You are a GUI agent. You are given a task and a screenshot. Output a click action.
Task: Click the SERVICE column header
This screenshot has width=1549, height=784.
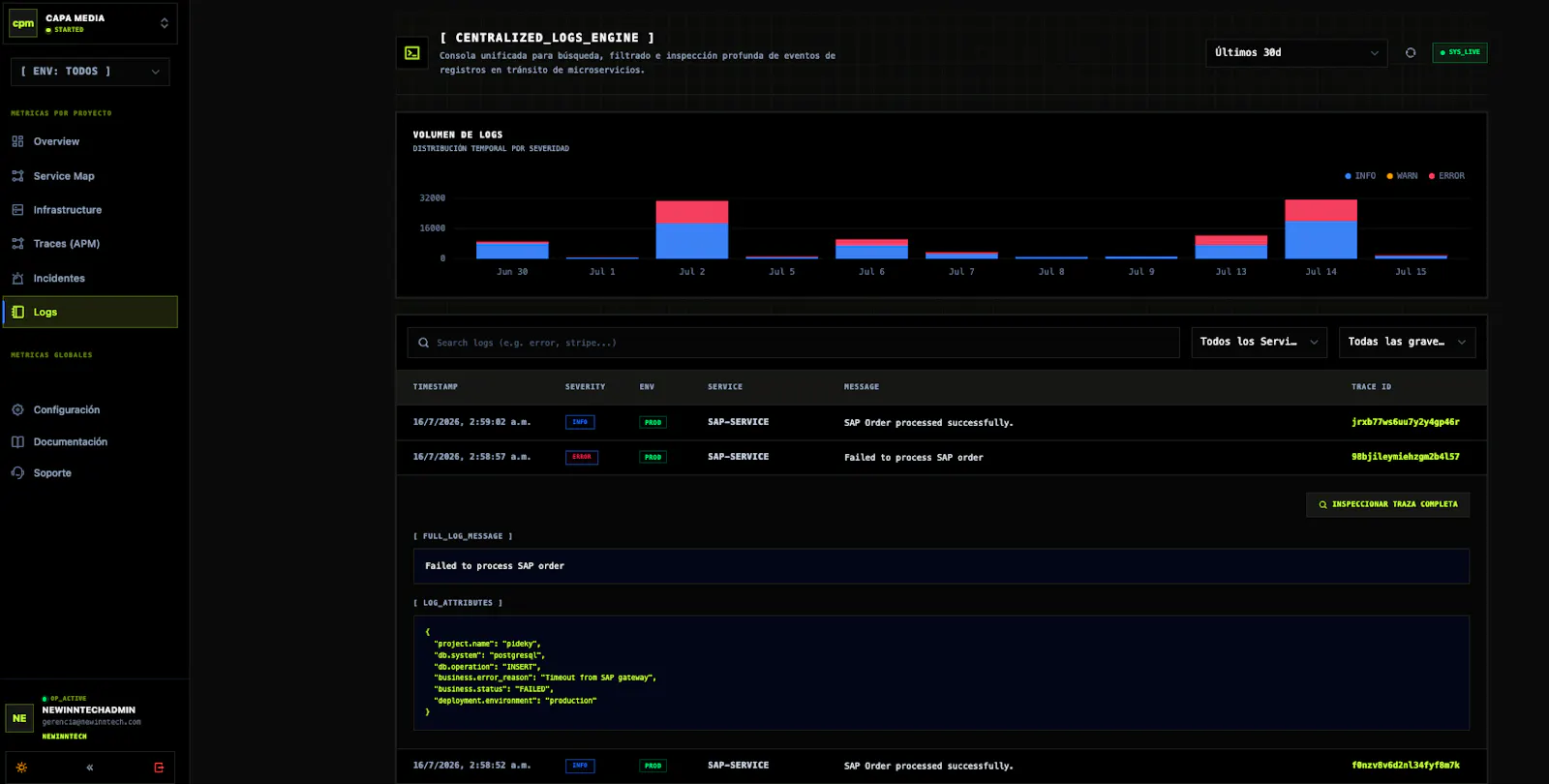pos(725,387)
